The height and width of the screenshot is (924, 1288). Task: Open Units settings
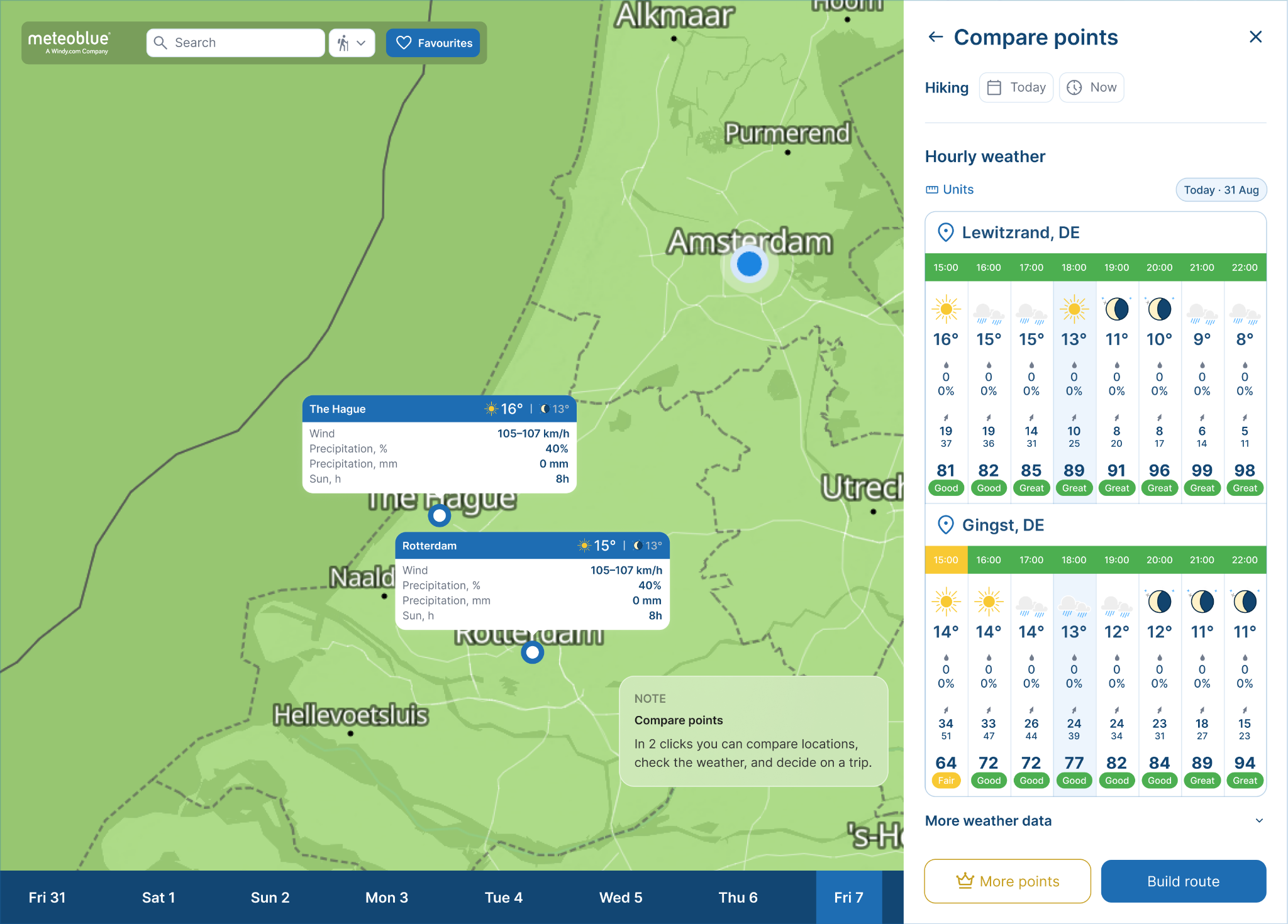(950, 189)
